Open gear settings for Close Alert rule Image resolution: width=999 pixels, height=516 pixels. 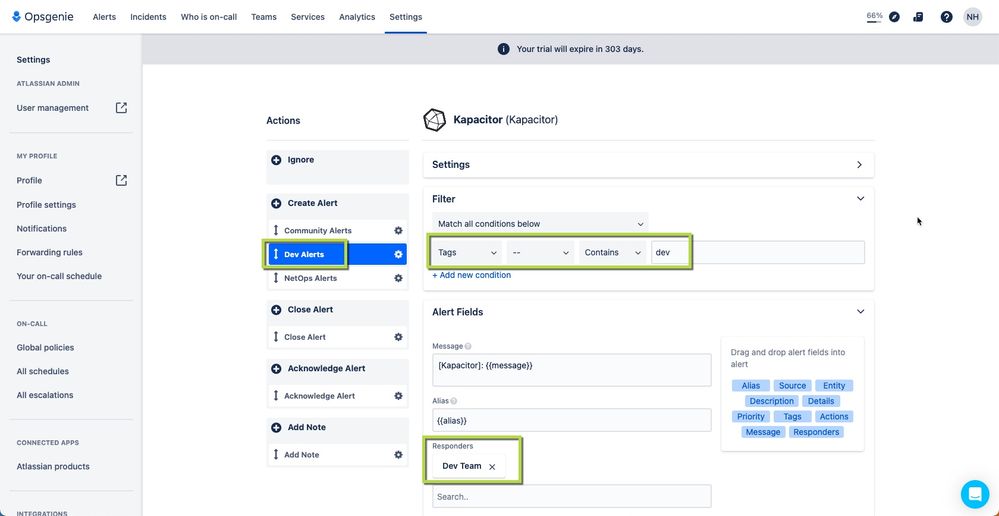398,337
